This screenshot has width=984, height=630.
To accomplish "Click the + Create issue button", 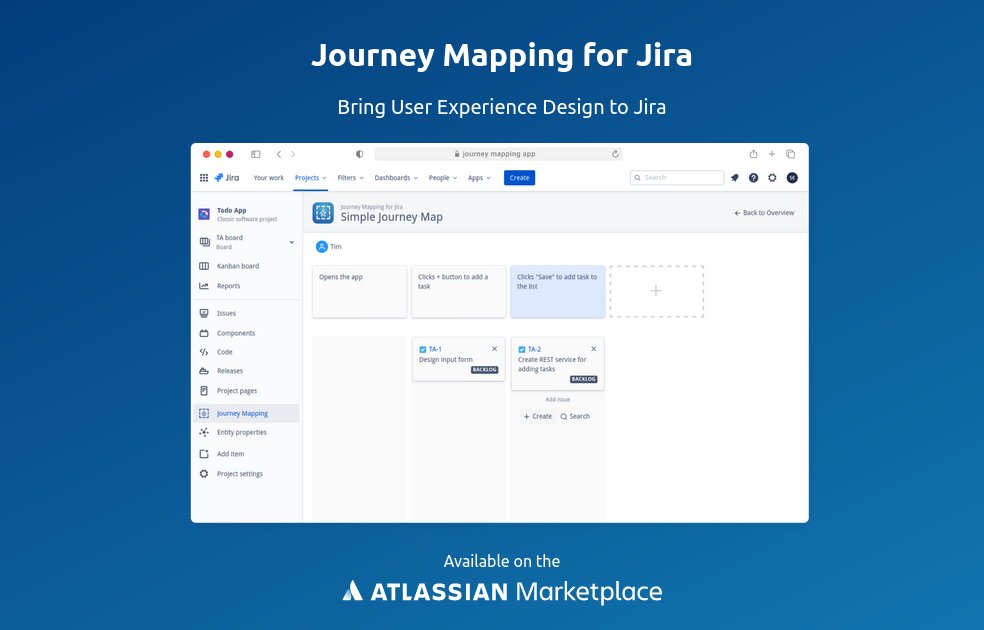I will pyautogui.click(x=538, y=416).
